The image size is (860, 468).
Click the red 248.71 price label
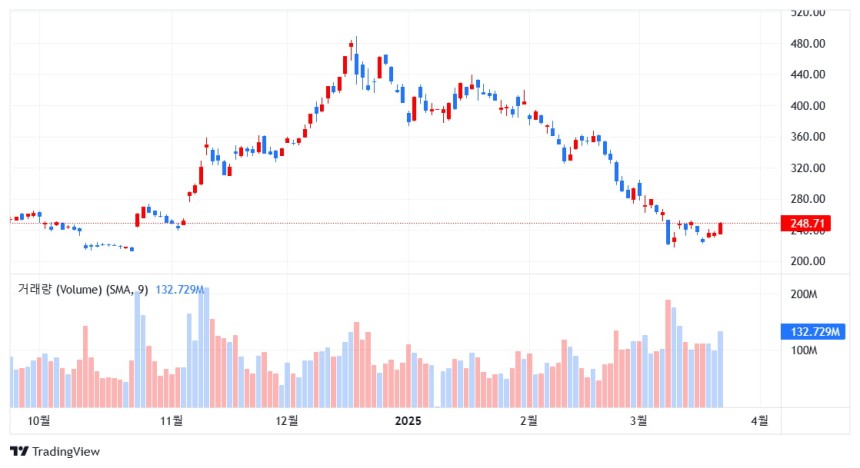coord(806,223)
